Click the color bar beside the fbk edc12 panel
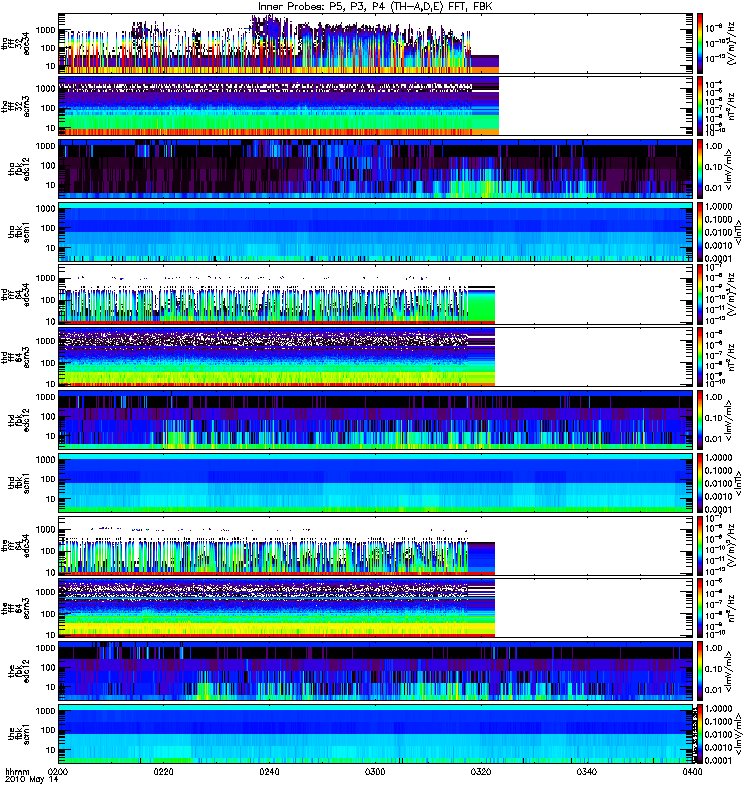The height and width of the screenshot is (800, 750). click(x=700, y=671)
